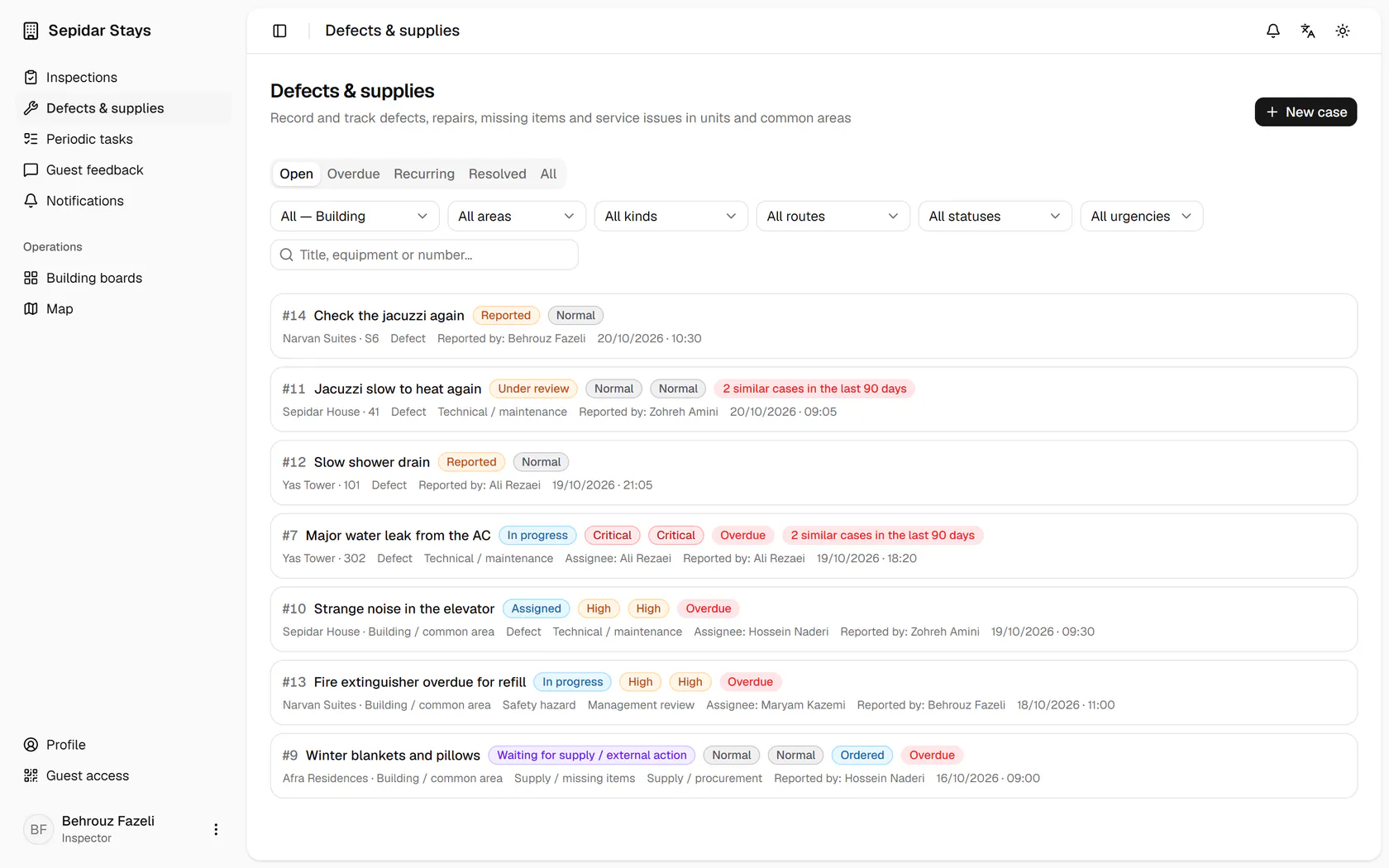Show the All cases tab

(x=548, y=174)
